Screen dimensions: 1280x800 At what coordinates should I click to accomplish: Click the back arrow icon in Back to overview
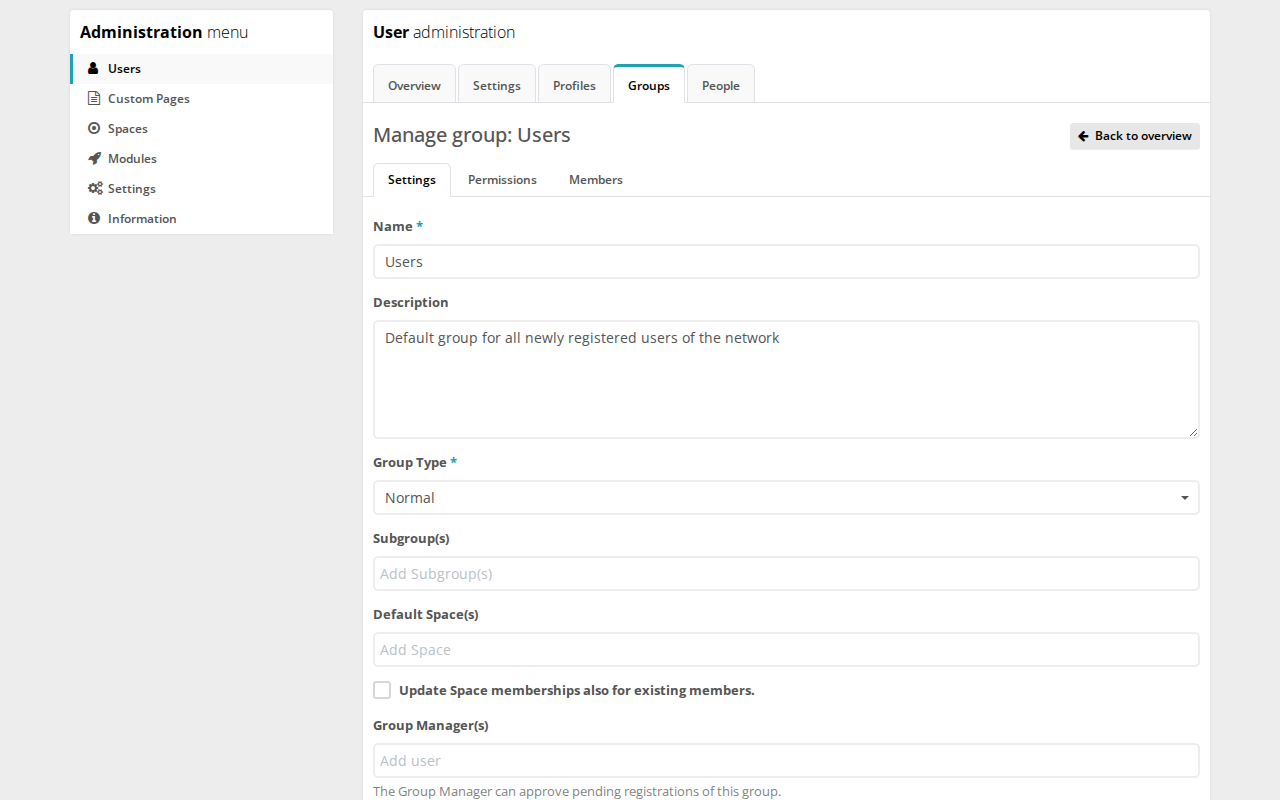[x=1083, y=136]
